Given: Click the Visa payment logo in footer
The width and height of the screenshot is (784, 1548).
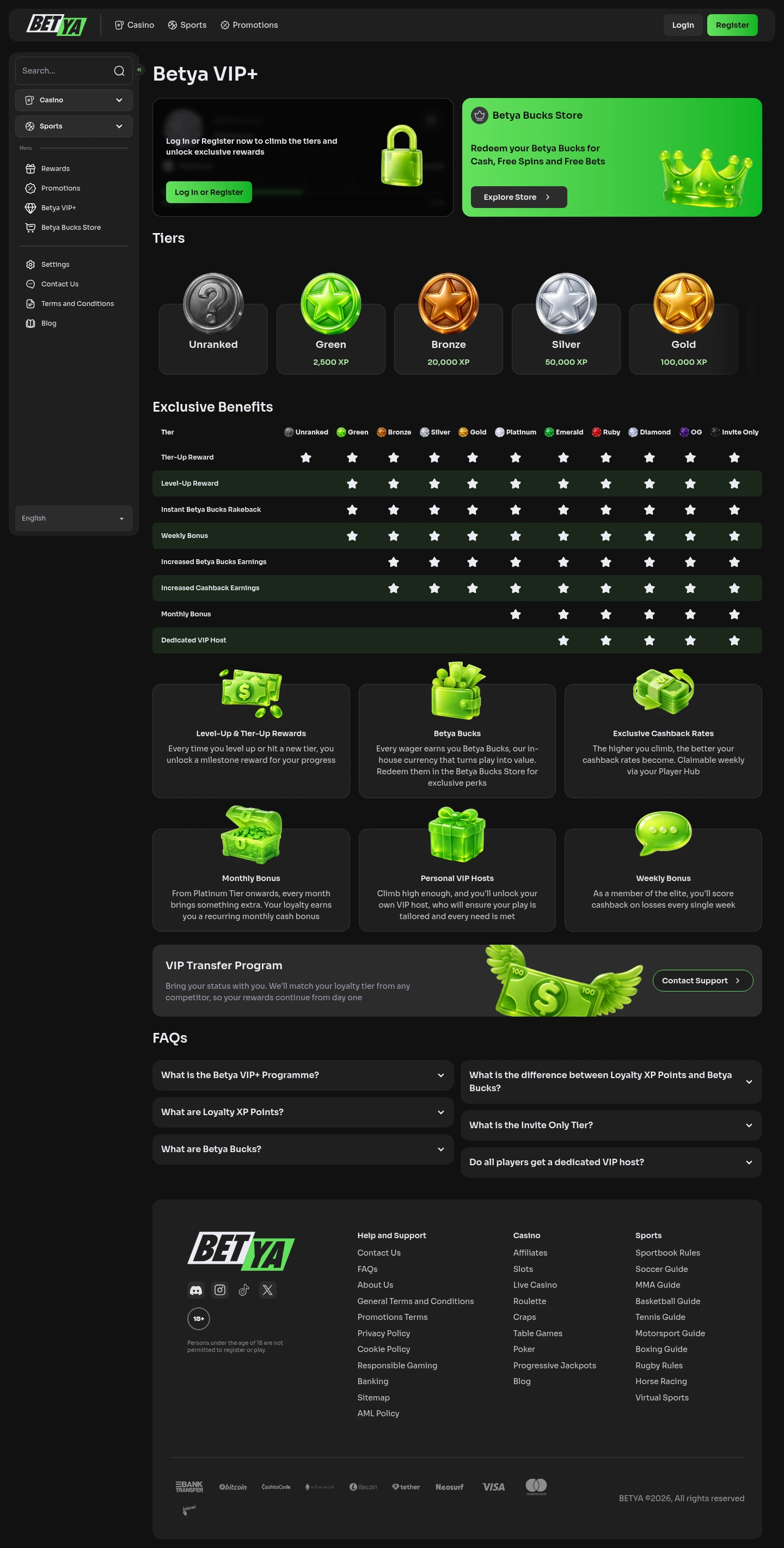Looking at the screenshot, I should [x=493, y=1486].
